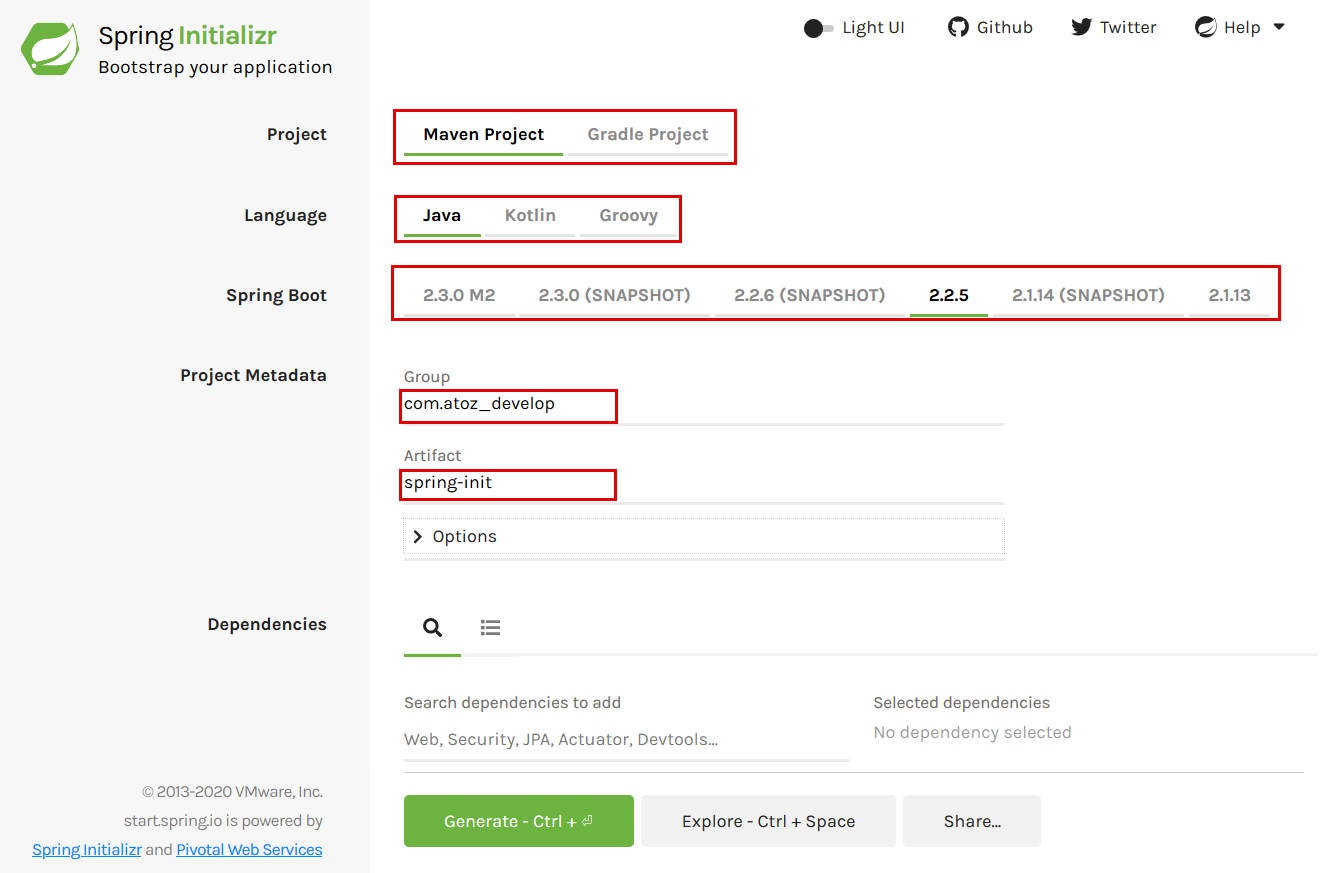This screenshot has width=1321, height=873.
Task: Switch to the dependency list view icon
Action: point(490,627)
